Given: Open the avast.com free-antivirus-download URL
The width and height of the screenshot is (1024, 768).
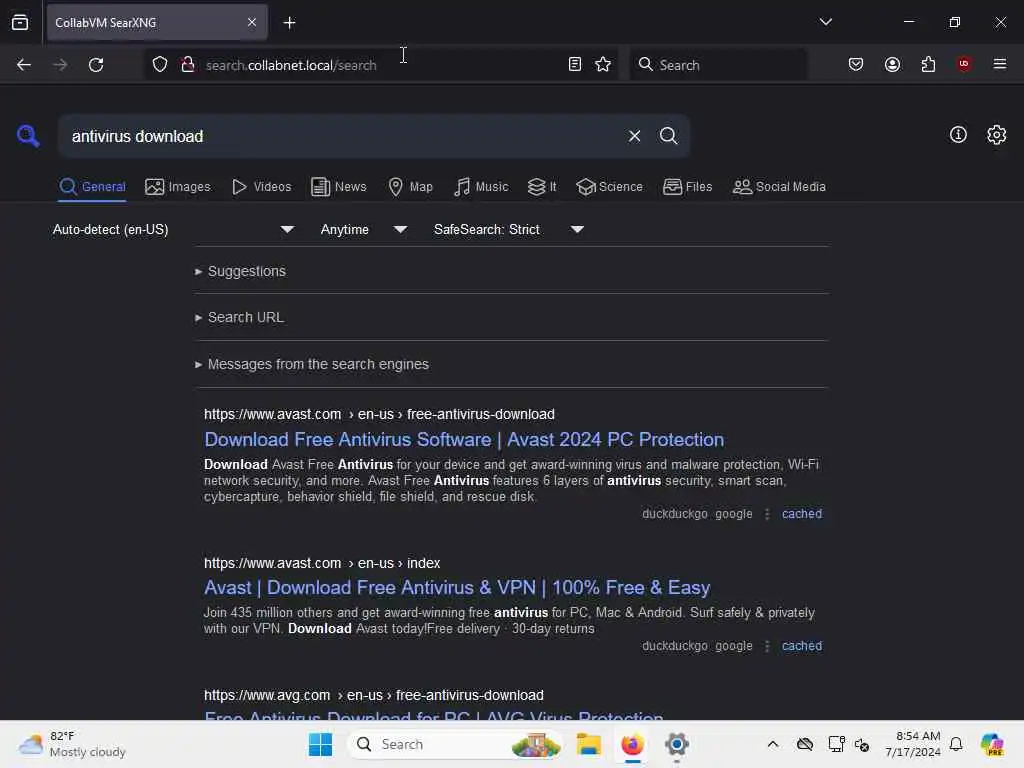Looking at the screenshot, I should (379, 415).
